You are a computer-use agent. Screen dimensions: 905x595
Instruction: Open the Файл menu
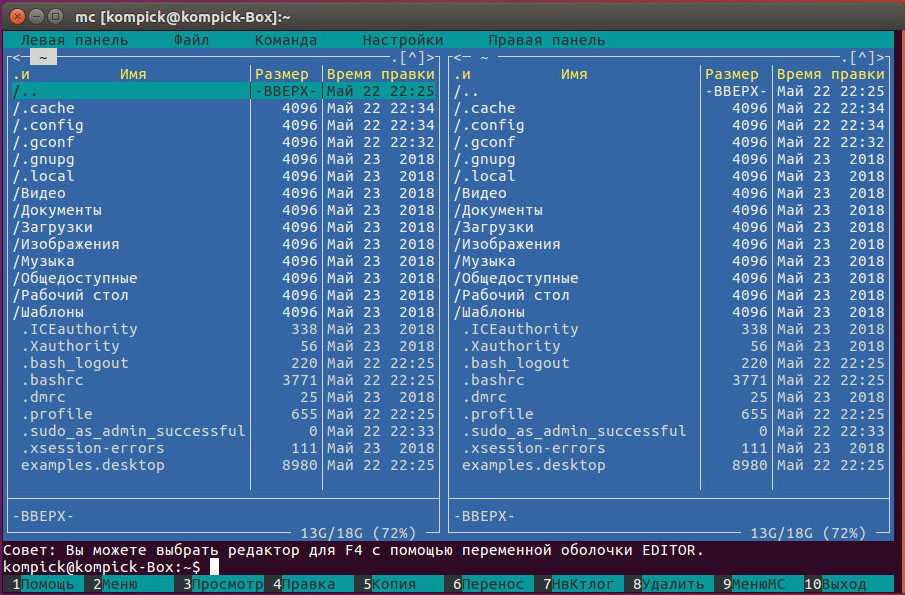tap(191, 40)
